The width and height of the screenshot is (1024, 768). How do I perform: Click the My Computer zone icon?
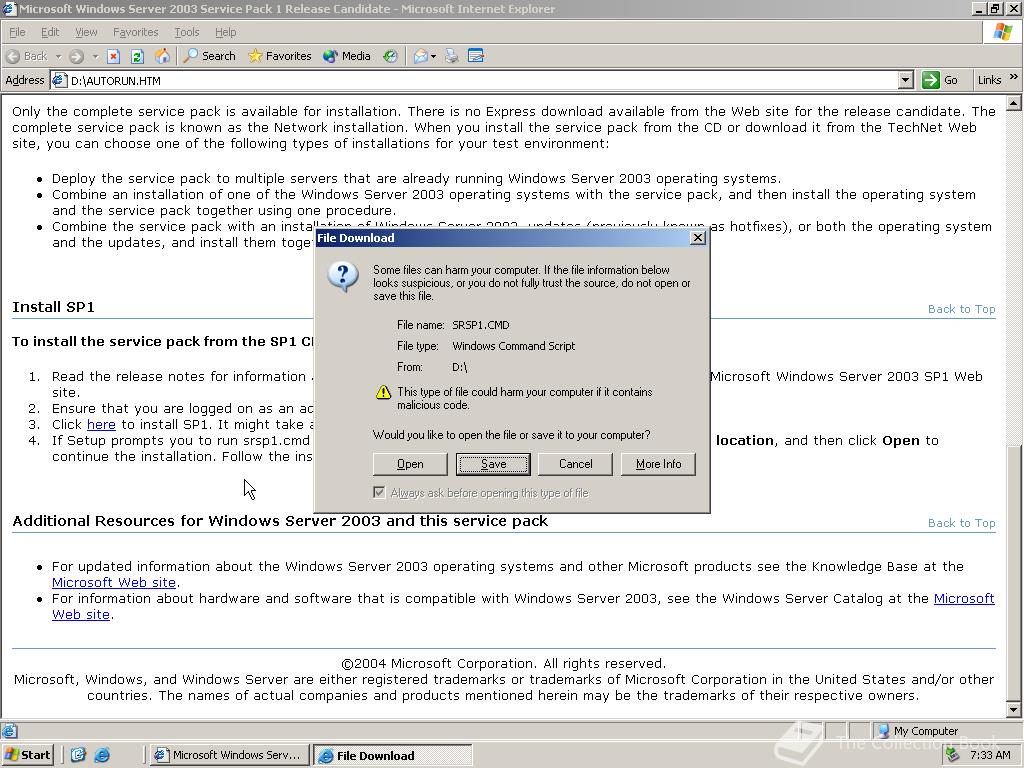(x=884, y=731)
